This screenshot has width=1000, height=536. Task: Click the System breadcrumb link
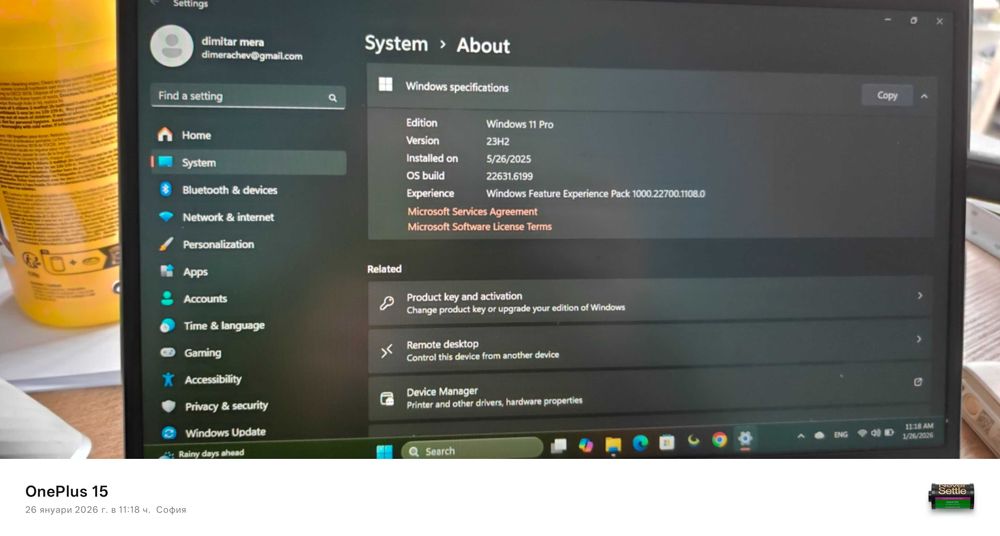pos(396,44)
